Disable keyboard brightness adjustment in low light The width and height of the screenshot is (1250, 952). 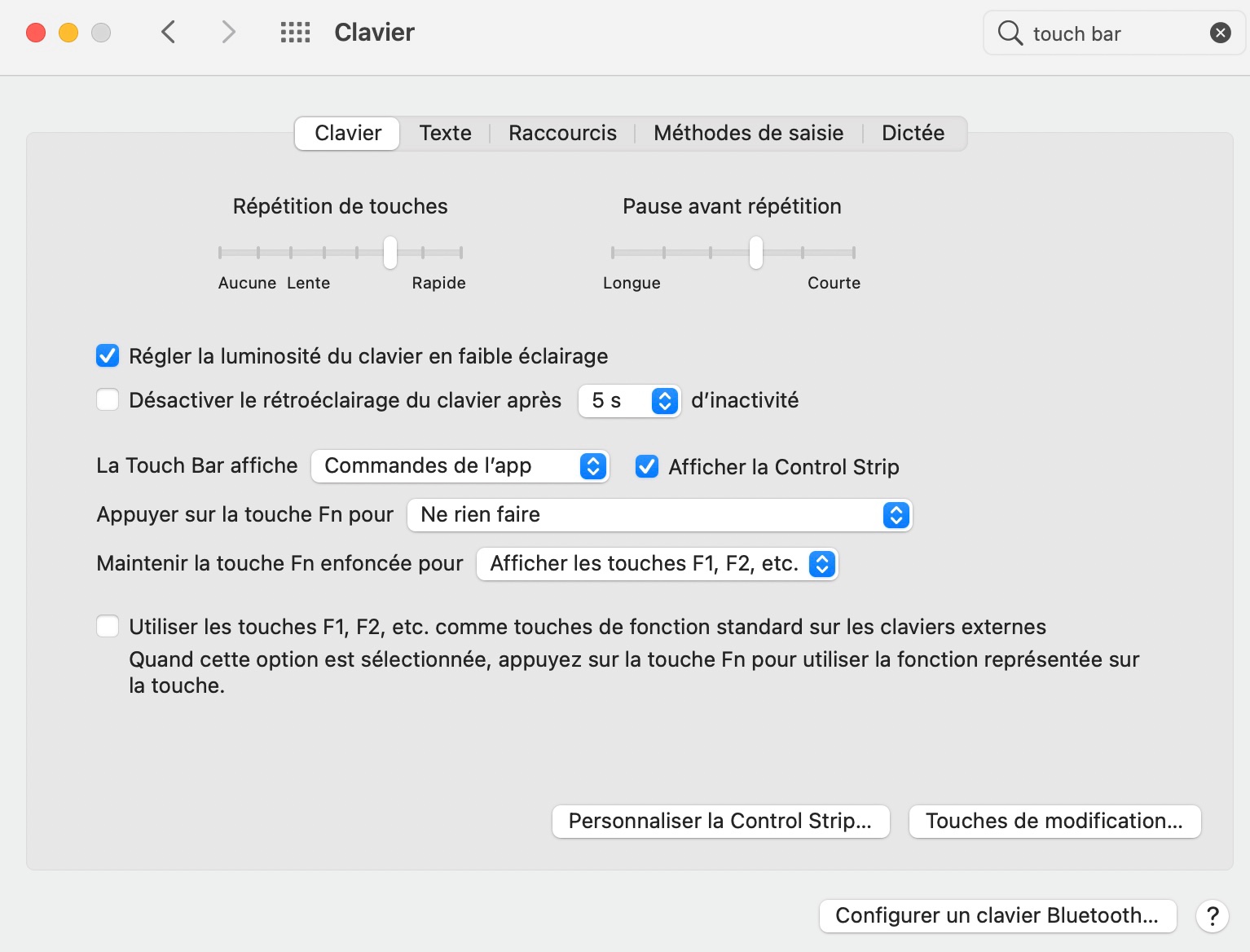click(108, 356)
